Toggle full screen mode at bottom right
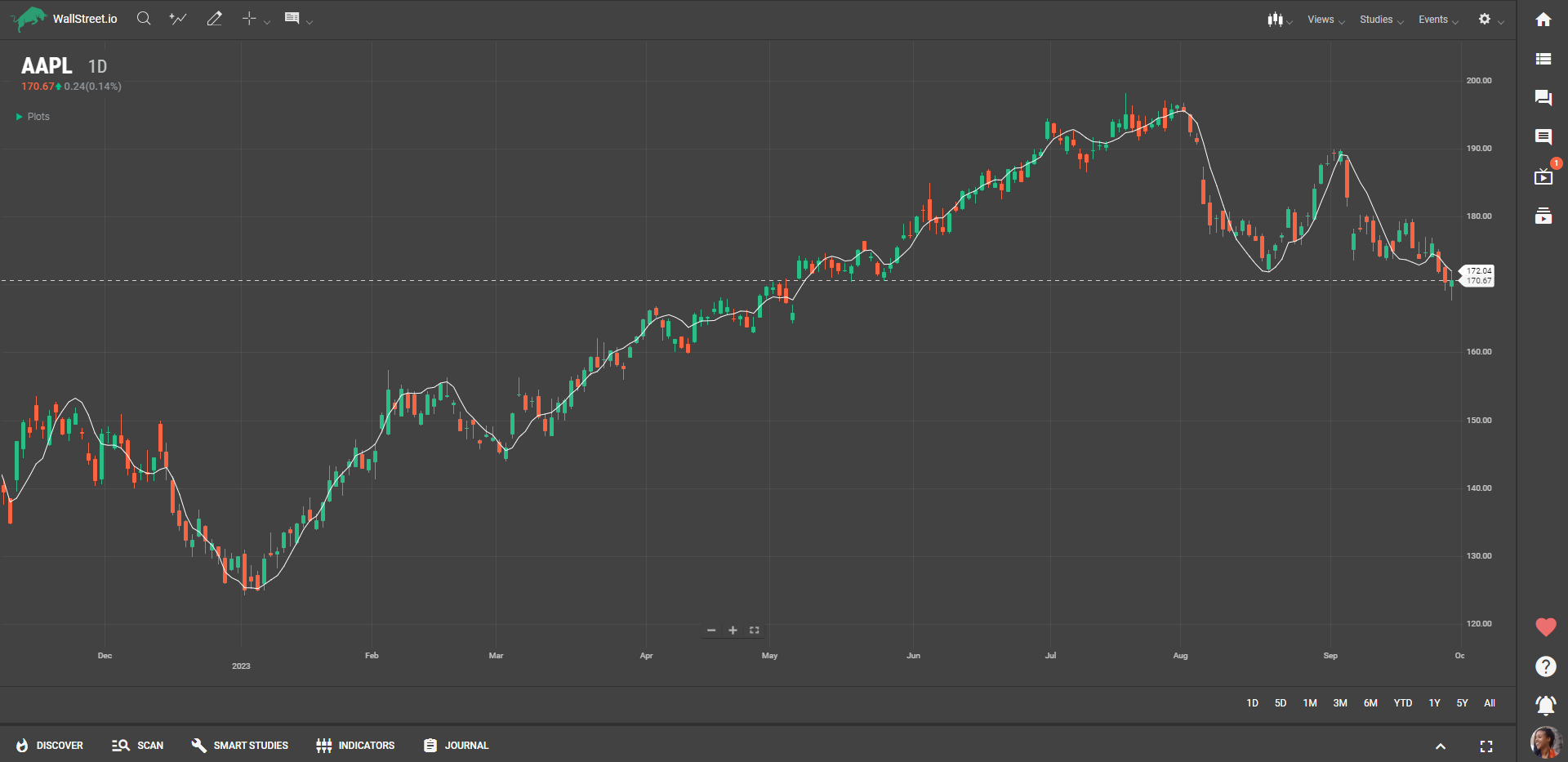The height and width of the screenshot is (762, 1568). pos(1486,746)
